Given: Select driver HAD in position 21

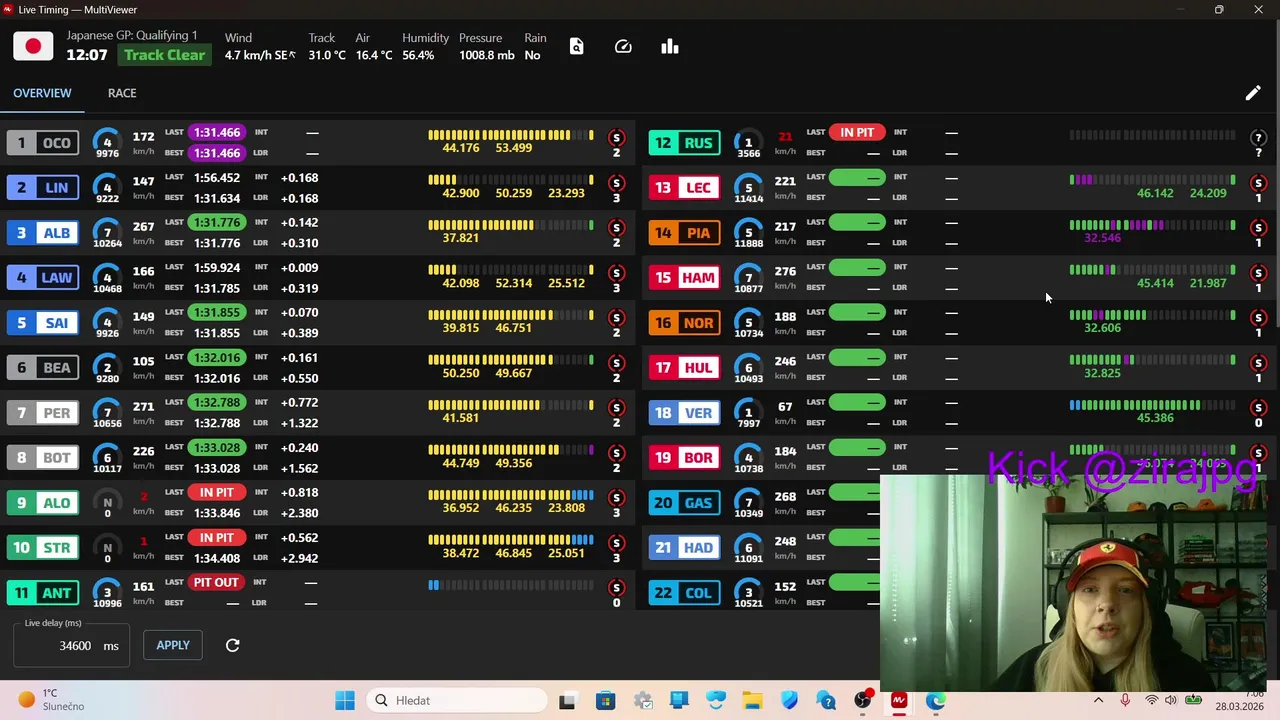Looking at the screenshot, I should pos(684,548).
